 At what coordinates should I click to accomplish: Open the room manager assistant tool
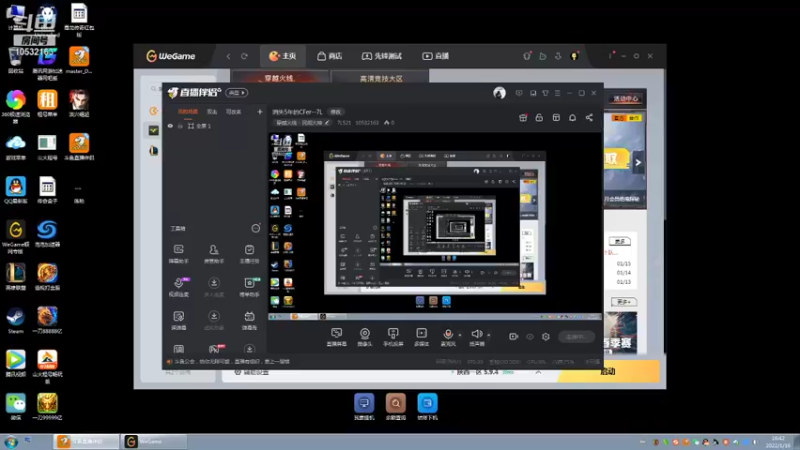point(214,254)
